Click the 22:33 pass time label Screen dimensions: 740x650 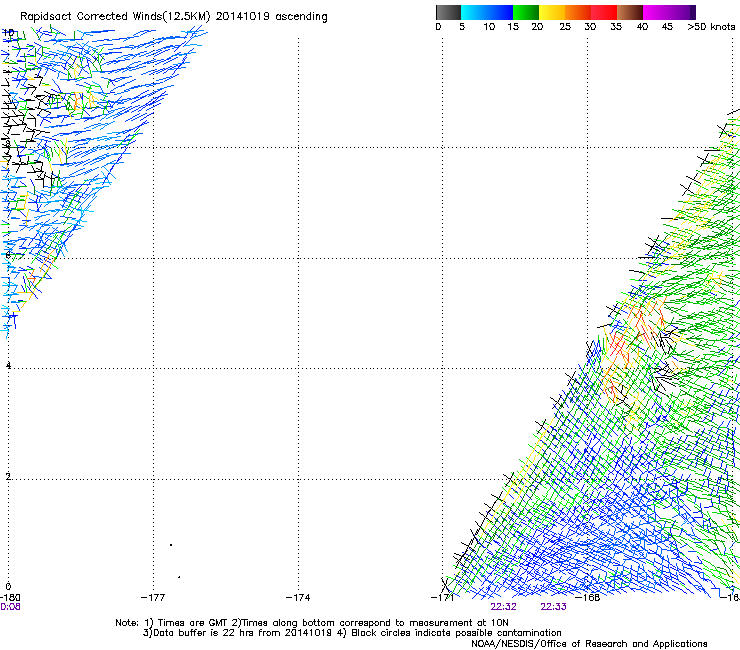tap(553, 607)
